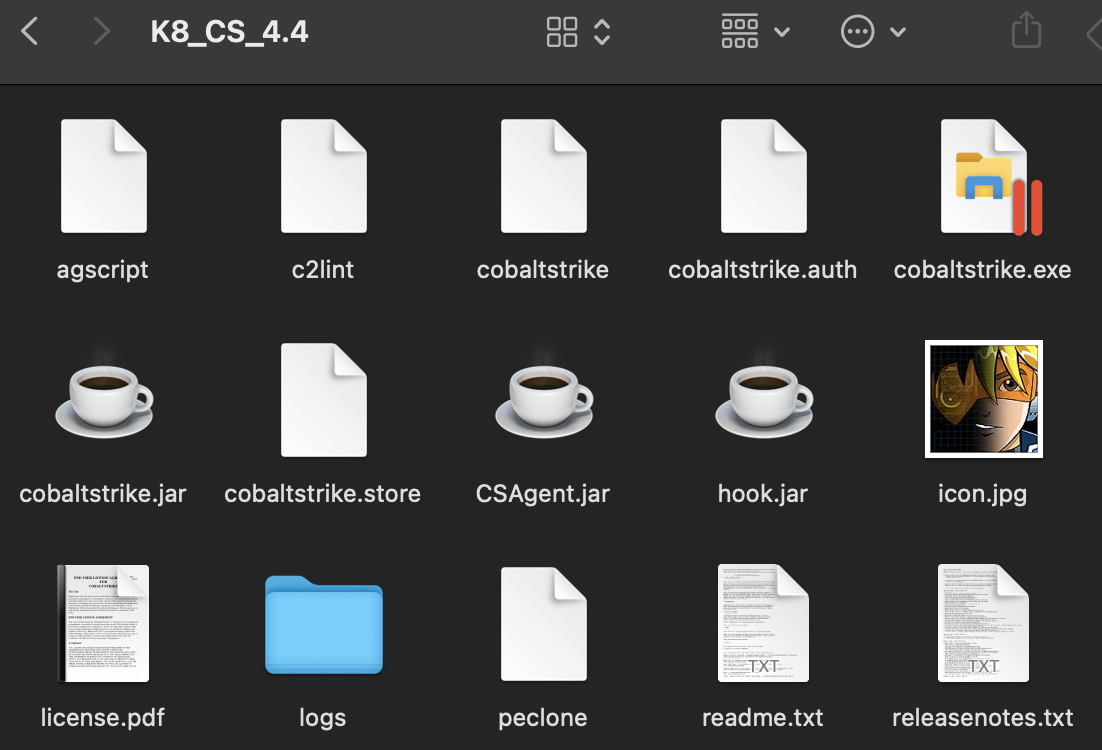This screenshot has height=750, width=1102.
Task: Select the cobaltstrike.store file icon
Action: click(323, 400)
